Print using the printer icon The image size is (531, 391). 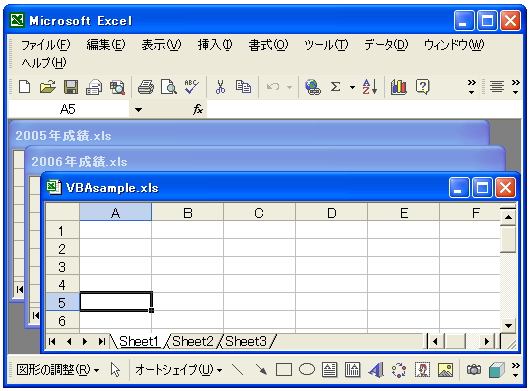(146, 87)
